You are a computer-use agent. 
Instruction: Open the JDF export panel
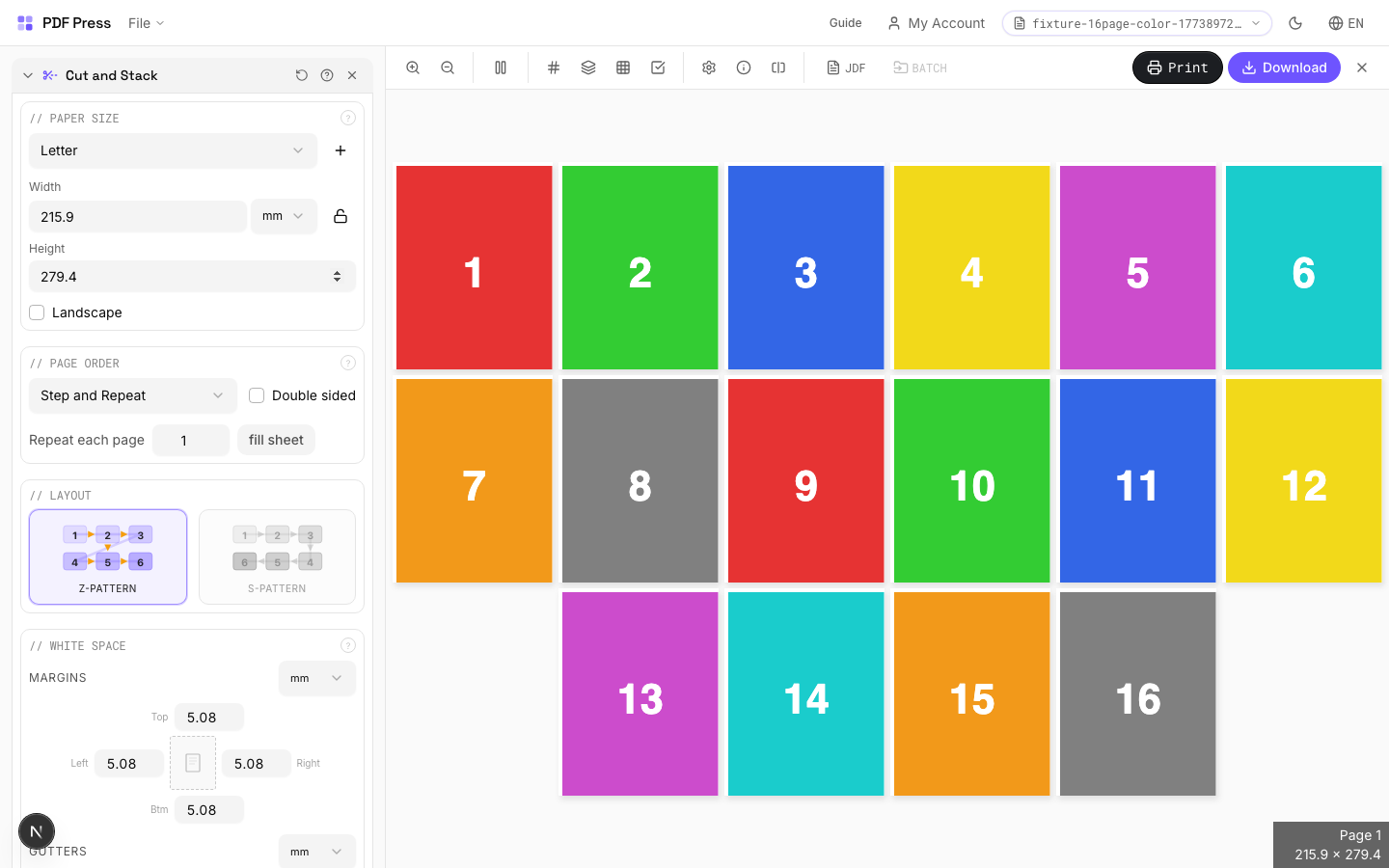click(846, 68)
